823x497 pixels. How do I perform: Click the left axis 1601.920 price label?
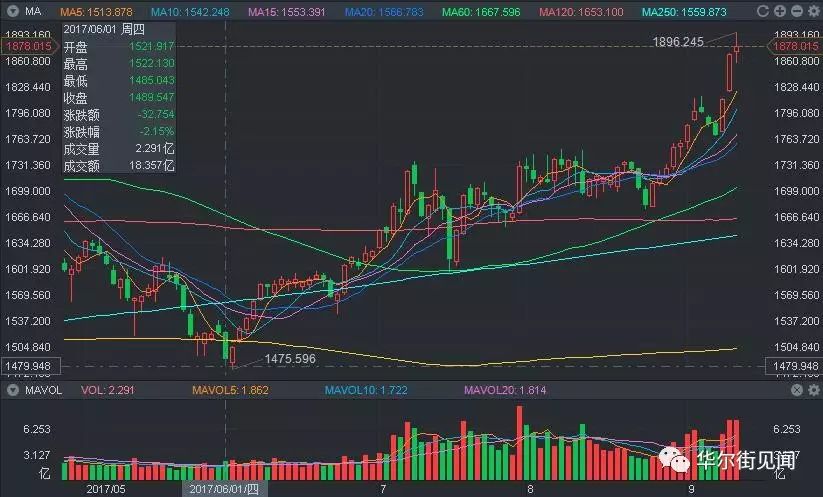[28, 269]
